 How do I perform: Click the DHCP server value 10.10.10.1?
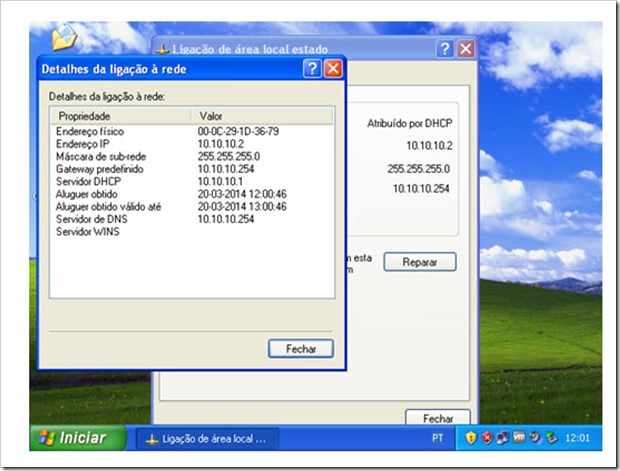point(220,182)
